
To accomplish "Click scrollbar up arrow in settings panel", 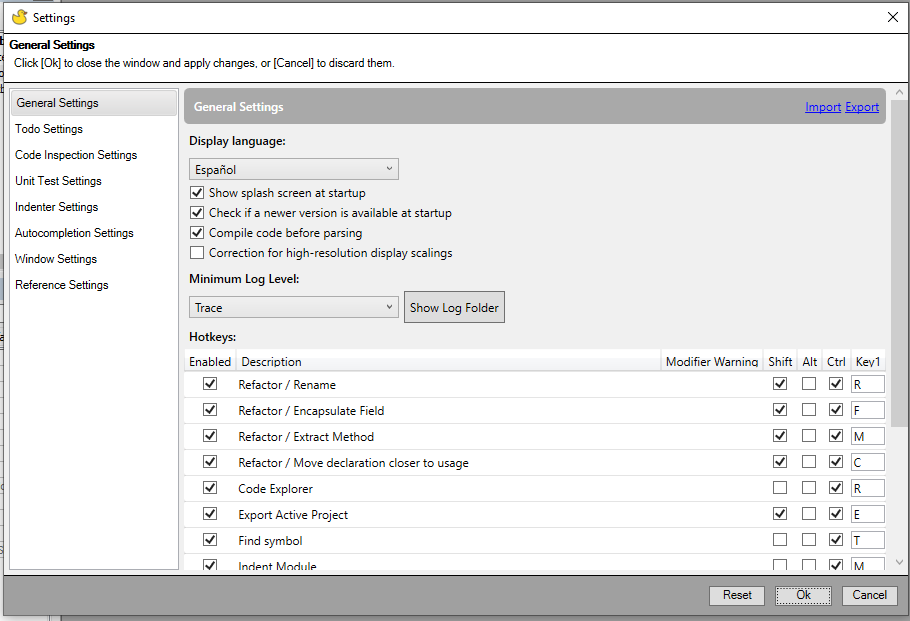I will tap(900, 92).
